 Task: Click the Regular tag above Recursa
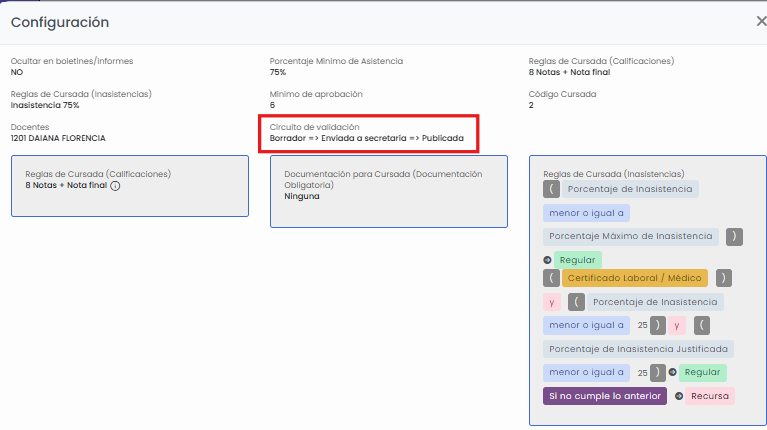(702, 372)
